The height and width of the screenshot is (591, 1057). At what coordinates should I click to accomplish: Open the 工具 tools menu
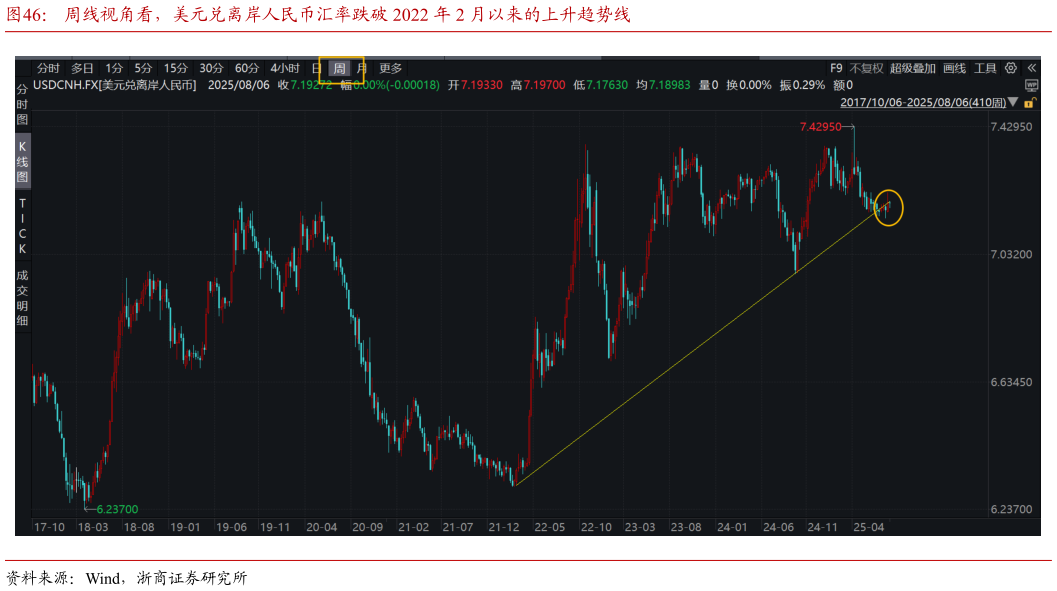tap(985, 68)
